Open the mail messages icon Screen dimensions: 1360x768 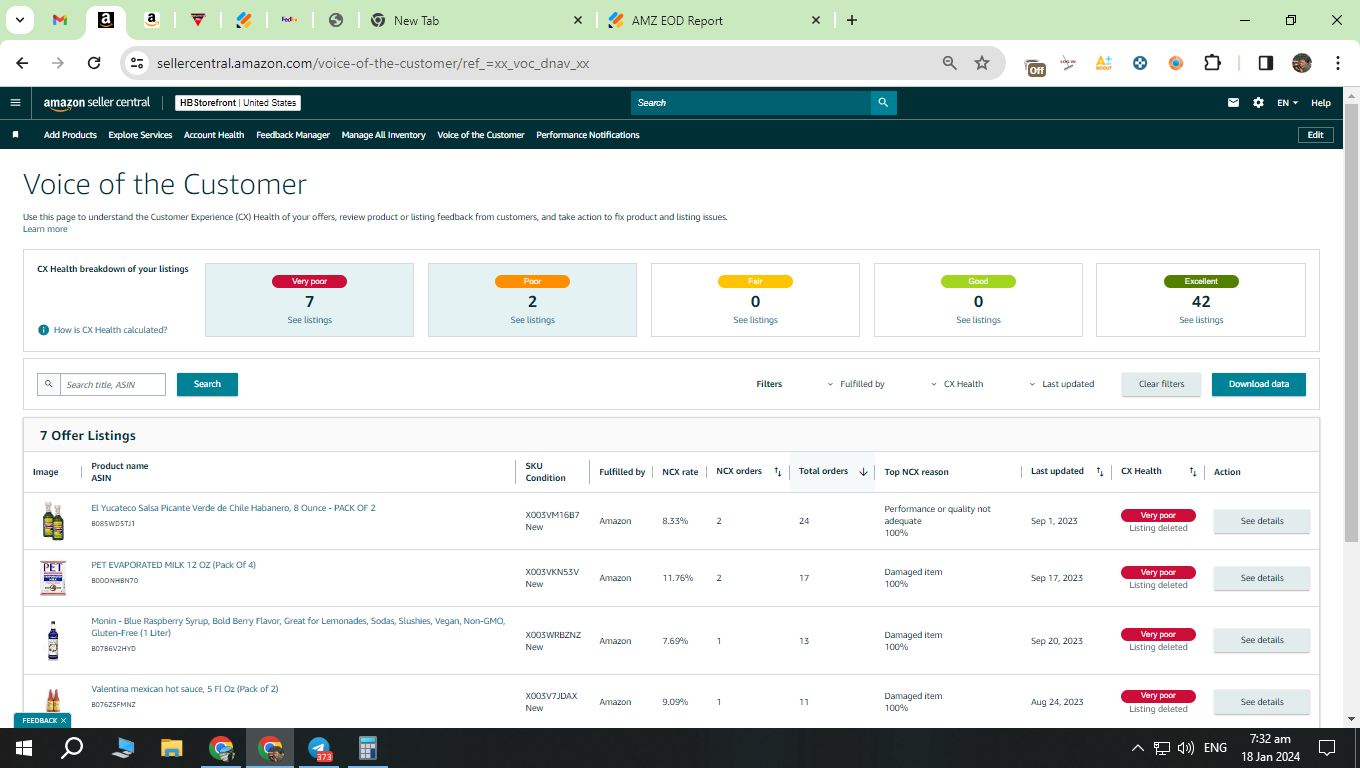tap(1234, 103)
